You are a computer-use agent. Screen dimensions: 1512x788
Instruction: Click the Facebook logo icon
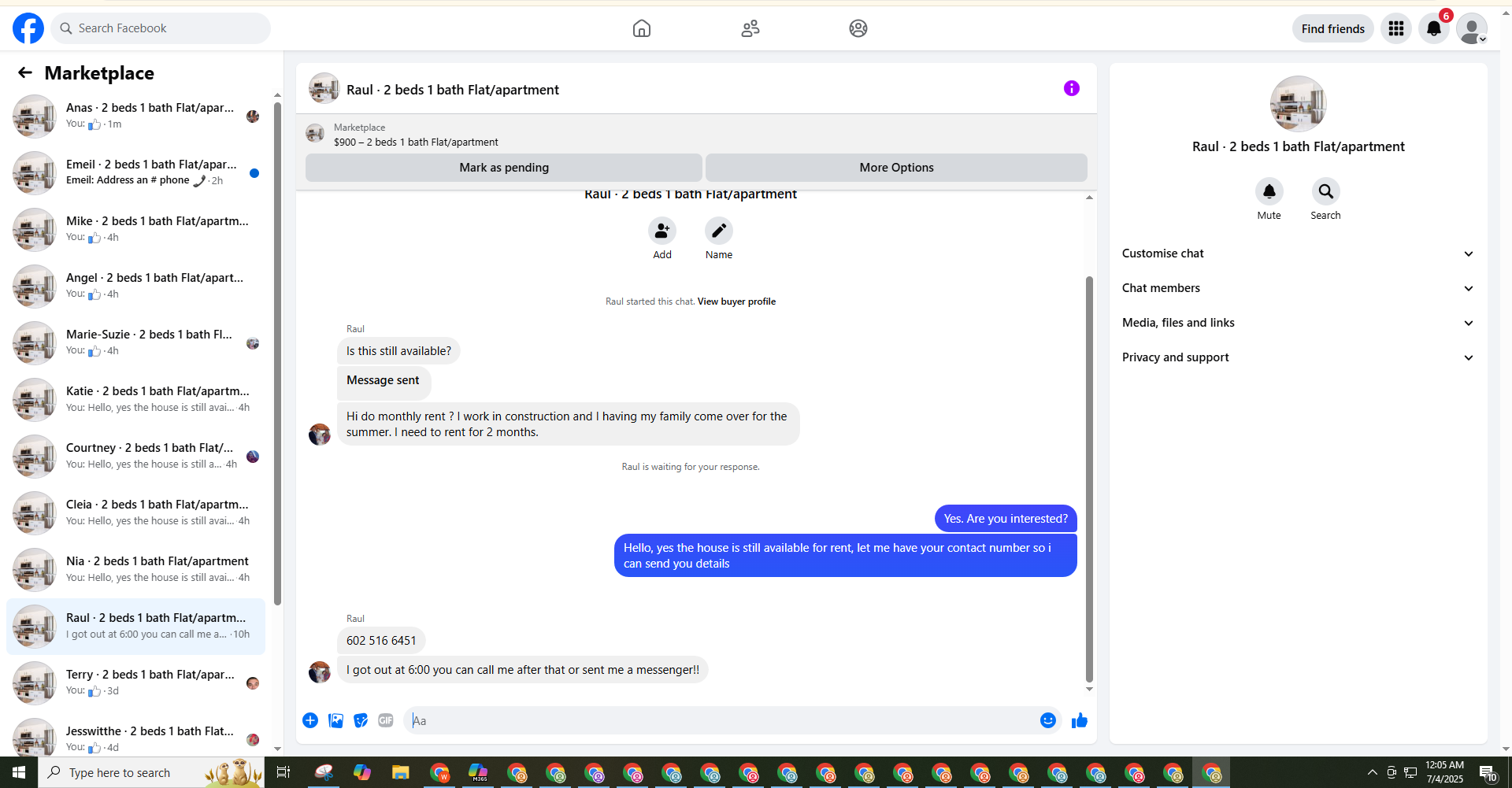28,28
